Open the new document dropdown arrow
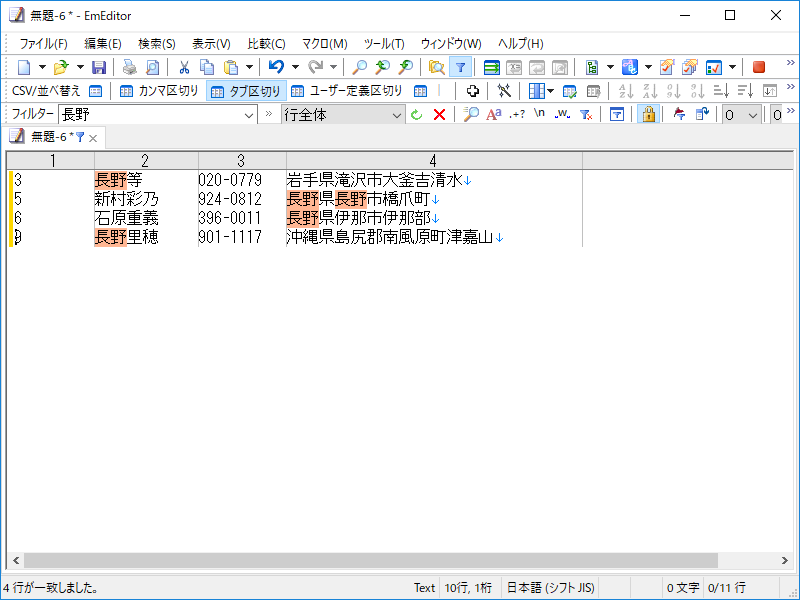800x600 pixels. 40,65
